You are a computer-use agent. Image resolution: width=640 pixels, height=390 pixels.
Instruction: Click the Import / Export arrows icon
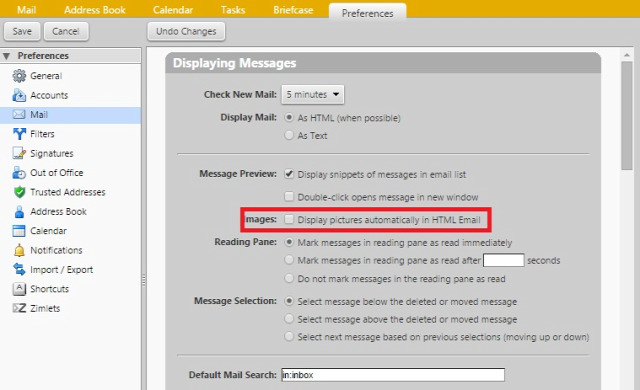pos(19,269)
